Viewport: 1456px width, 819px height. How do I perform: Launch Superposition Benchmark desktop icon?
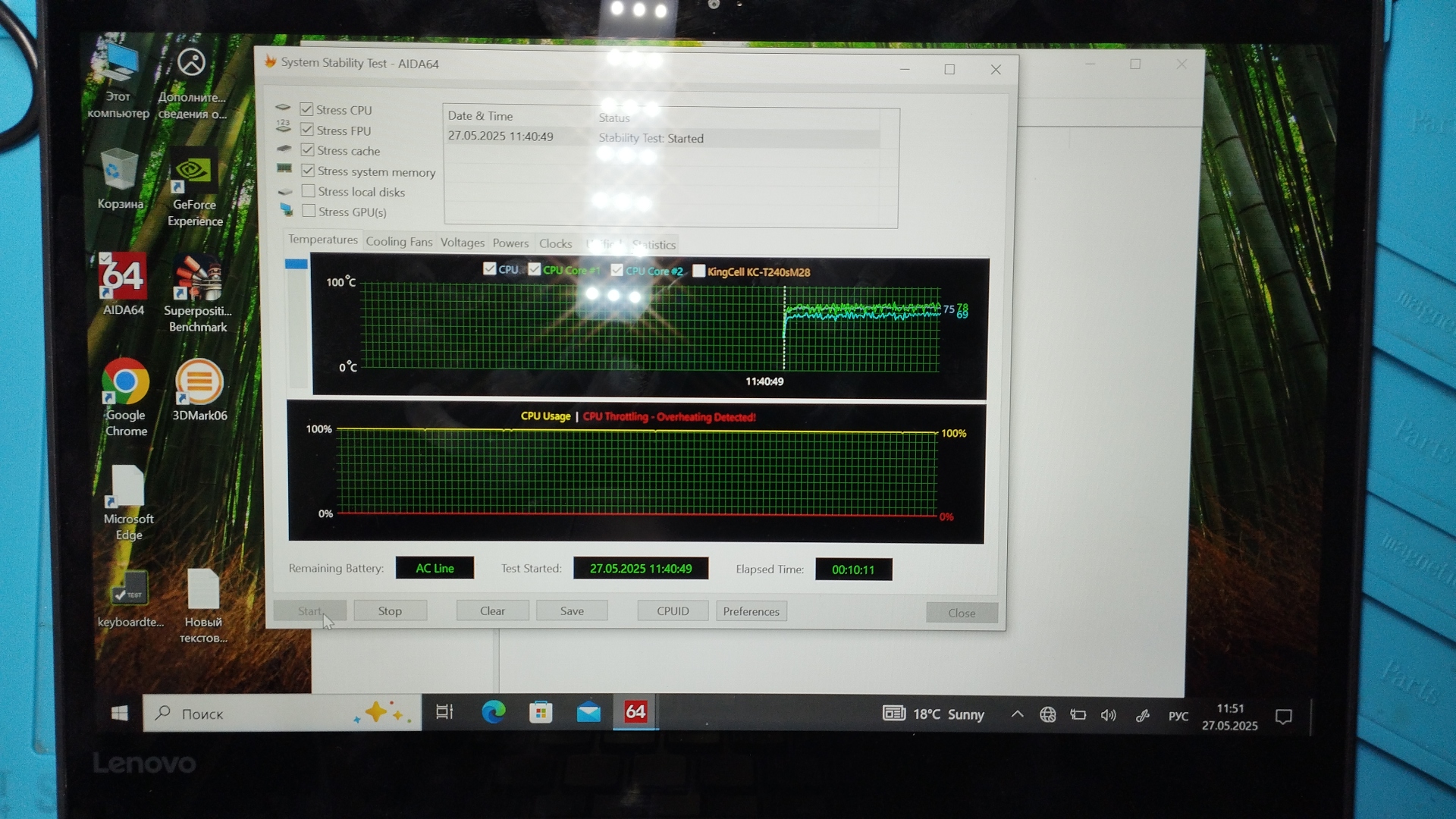click(x=198, y=278)
